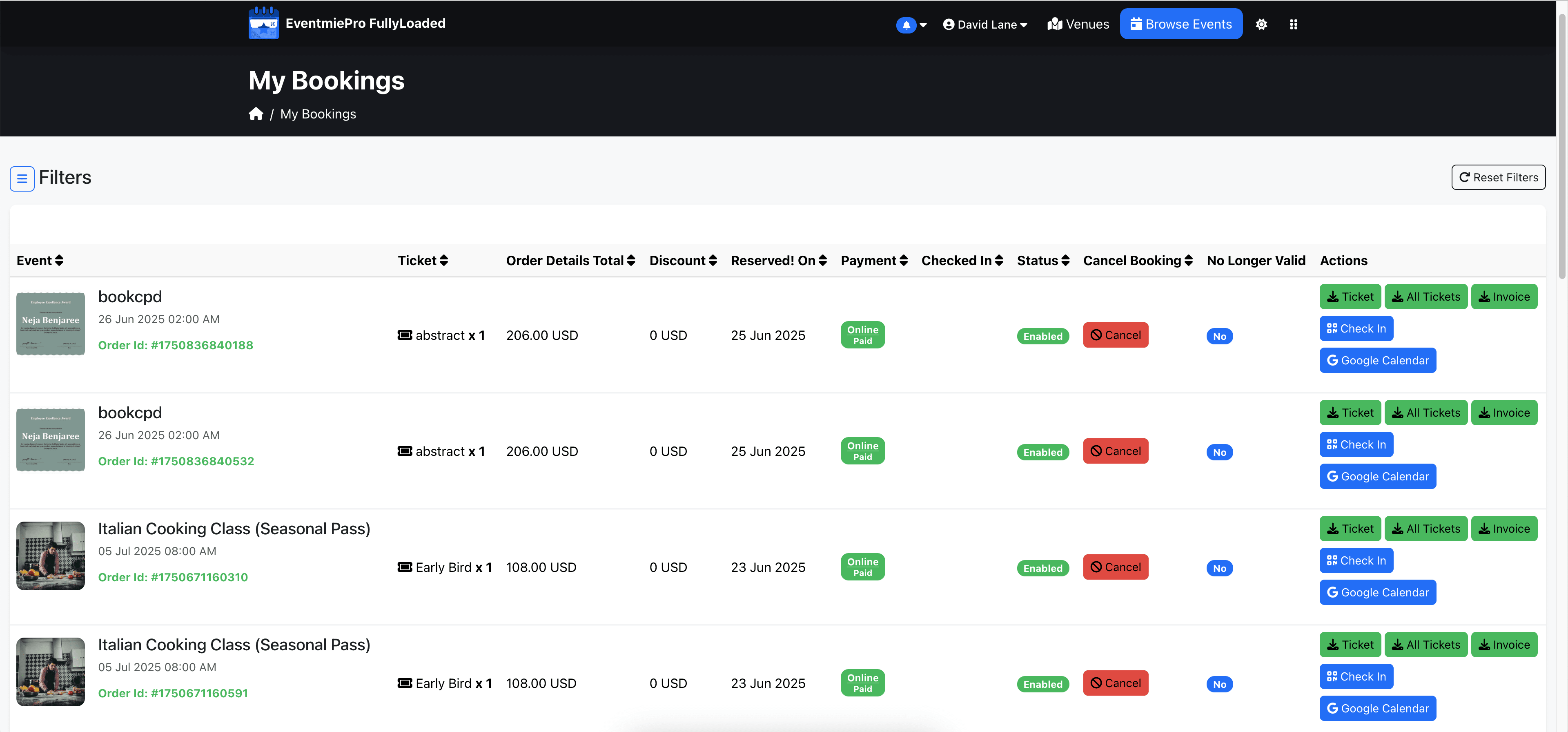The height and width of the screenshot is (732, 1568).
Task: Download Invoice for order #1750671160591
Action: coord(1503,645)
